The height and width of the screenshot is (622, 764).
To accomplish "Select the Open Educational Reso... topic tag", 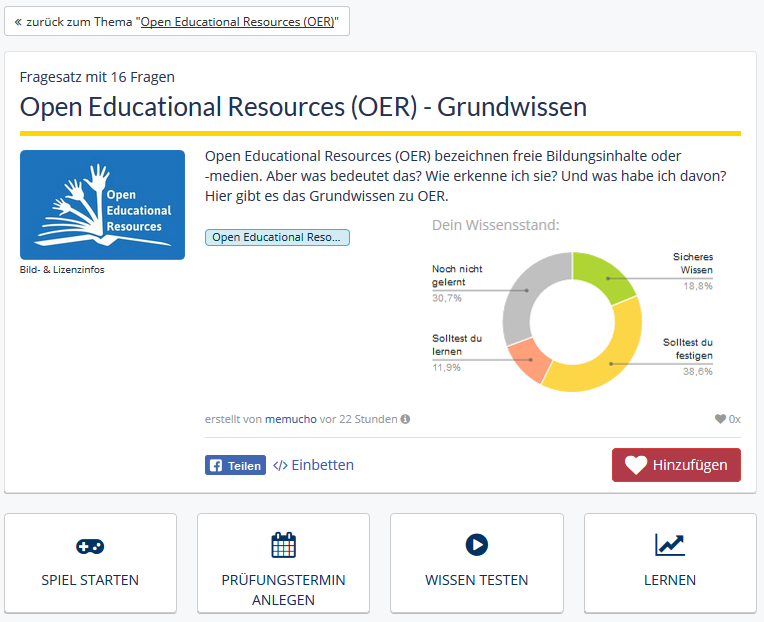I will (277, 237).
